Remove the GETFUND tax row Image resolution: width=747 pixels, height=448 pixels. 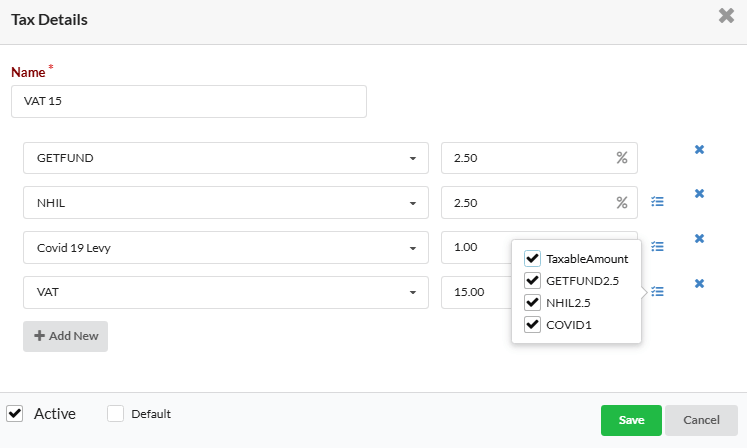(x=699, y=150)
